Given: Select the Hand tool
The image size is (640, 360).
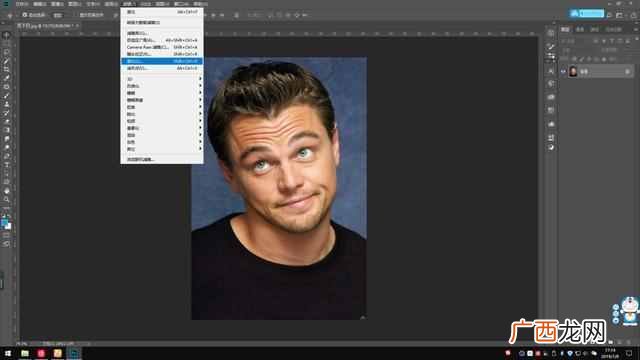Looking at the screenshot, I should pyautogui.click(x=7, y=191).
